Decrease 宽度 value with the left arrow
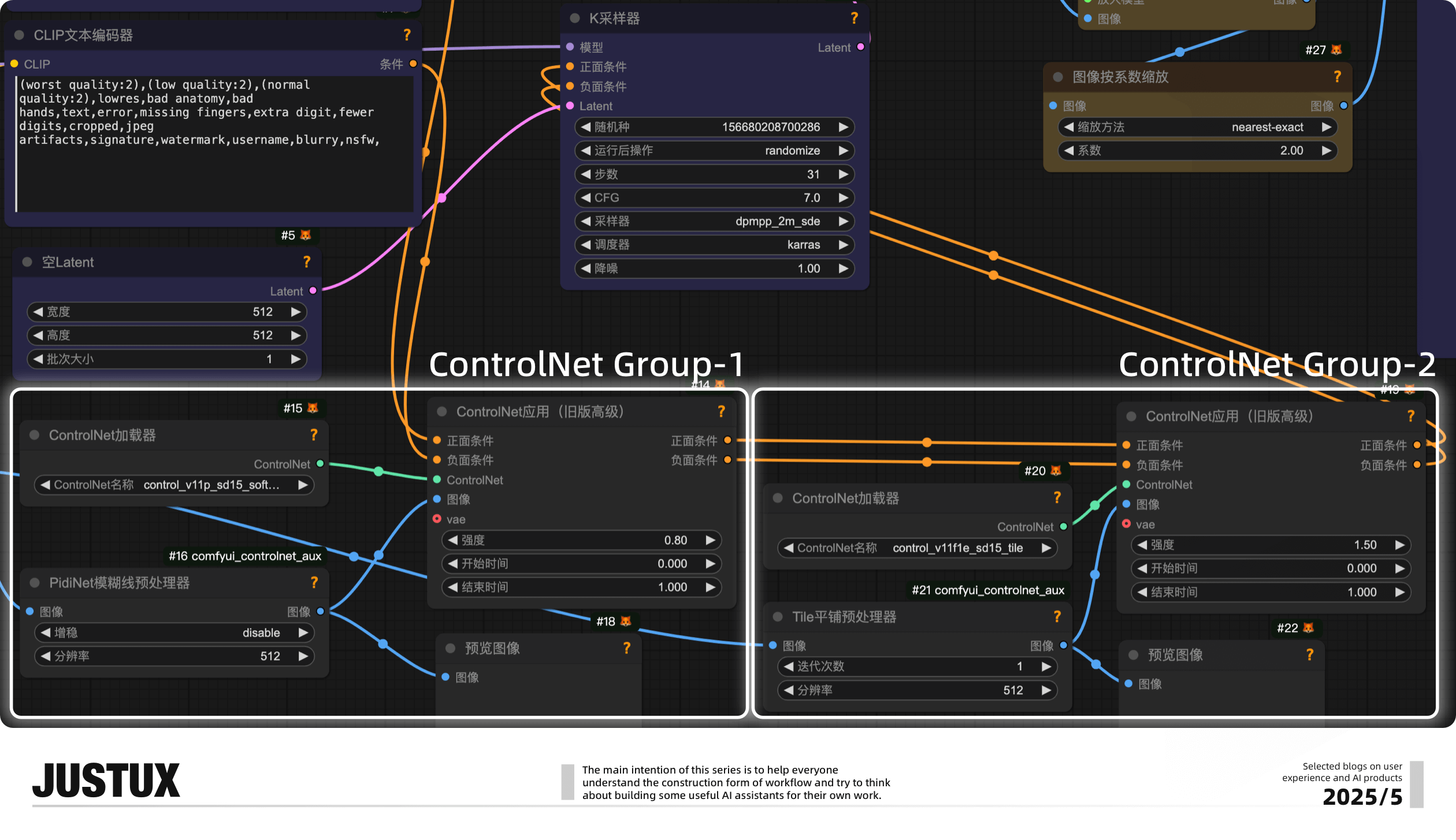This screenshot has width=1456, height=840. click(38, 312)
